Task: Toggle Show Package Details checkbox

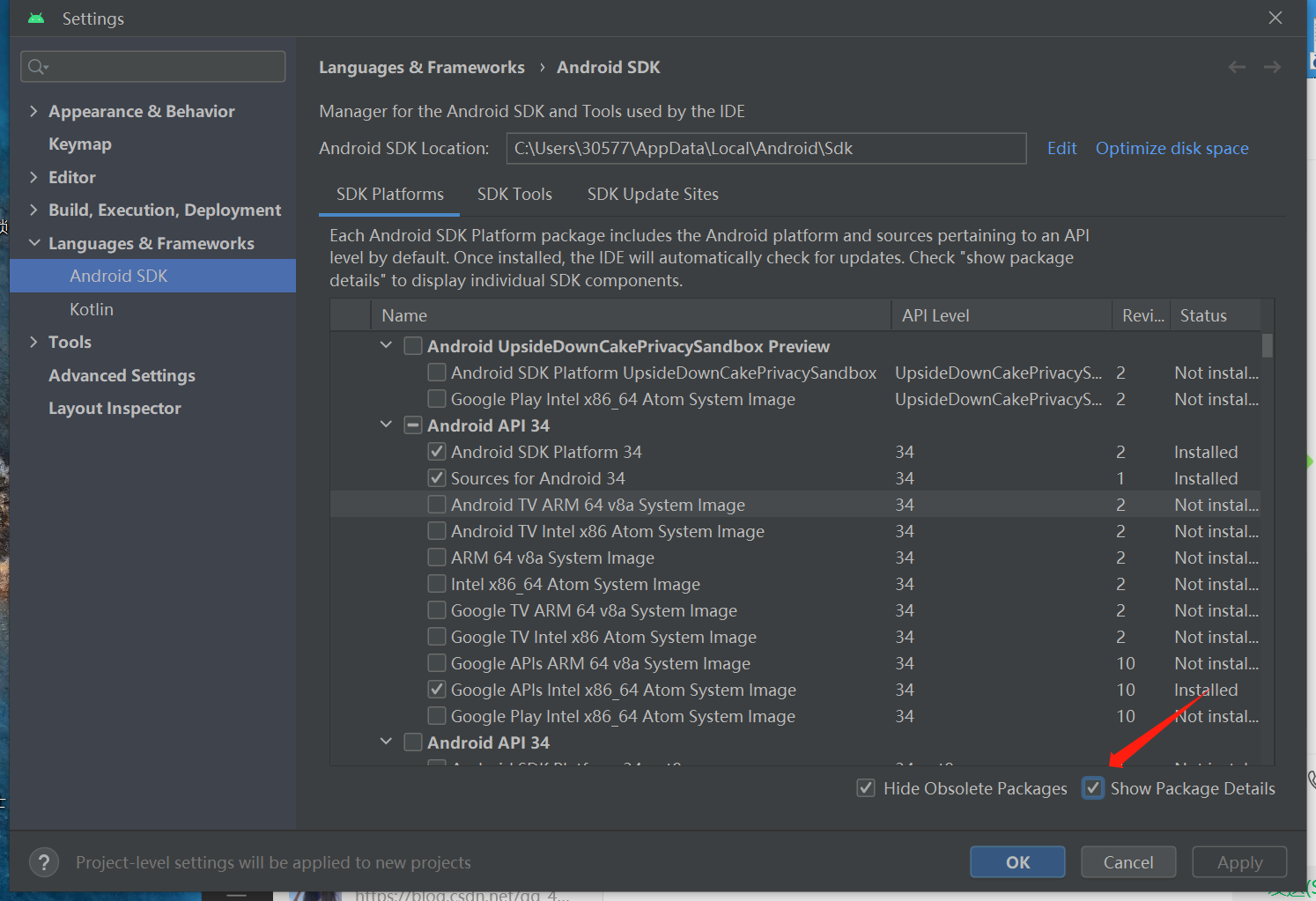Action: click(1093, 788)
